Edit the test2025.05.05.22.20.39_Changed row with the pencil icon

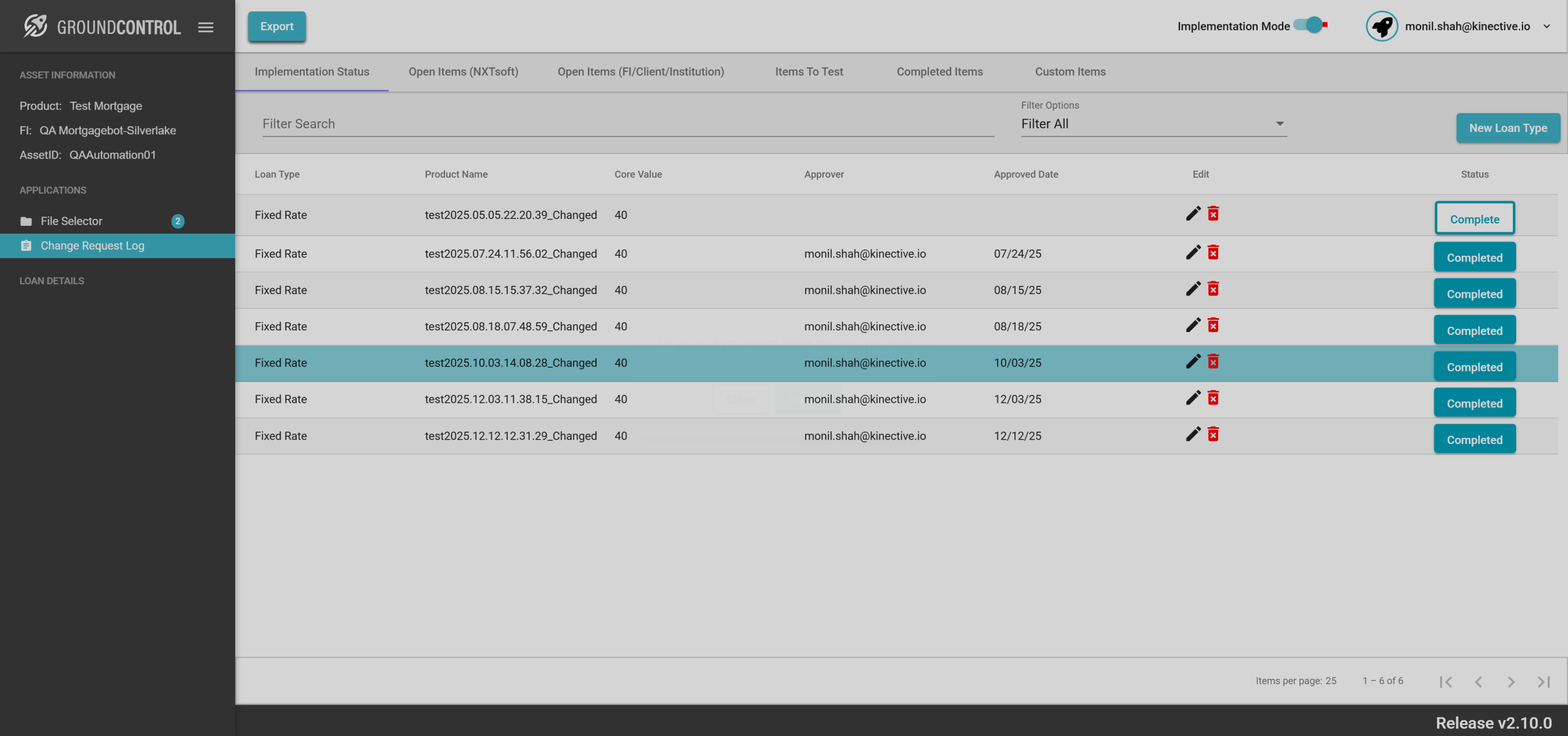pyautogui.click(x=1193, y=214)
